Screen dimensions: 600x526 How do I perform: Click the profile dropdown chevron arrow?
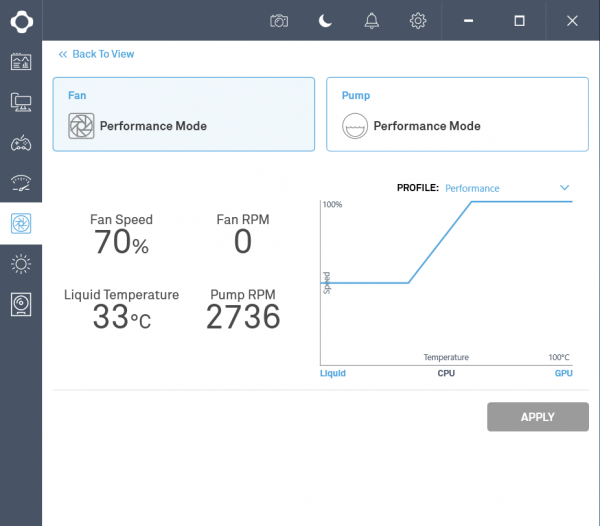pyautogui.click(x=564, y=187)
